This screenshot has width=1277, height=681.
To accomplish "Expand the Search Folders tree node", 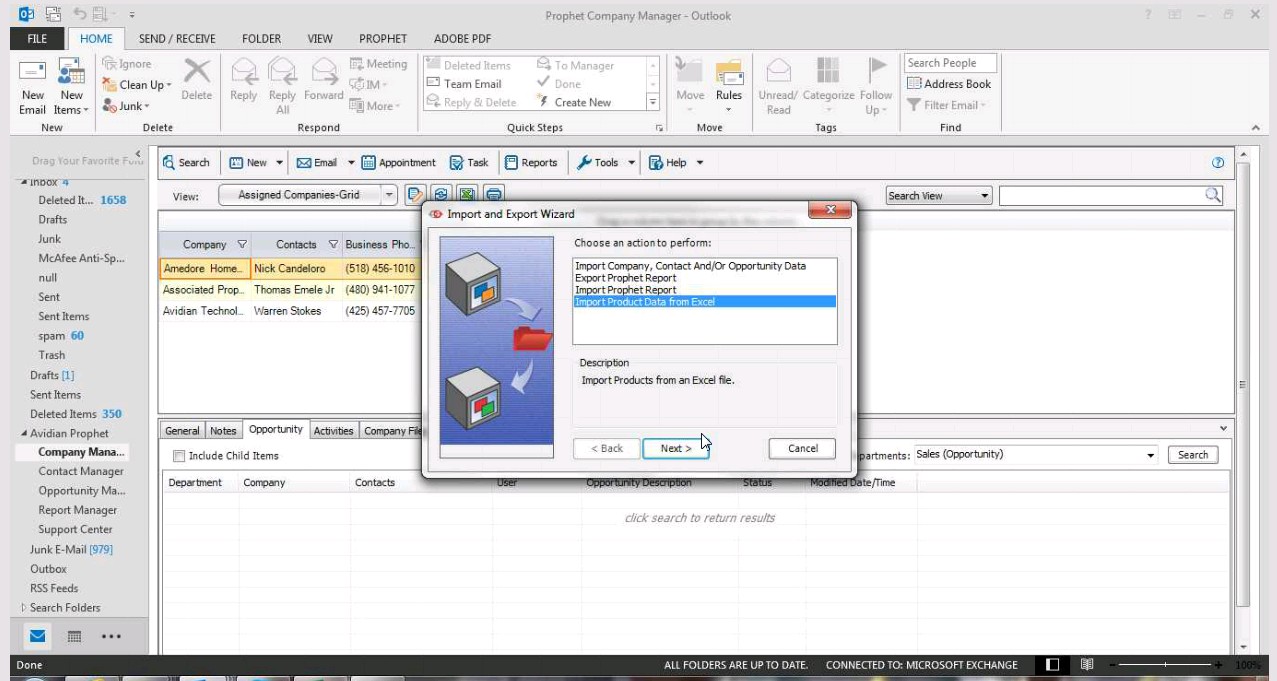I will pos(25,608).
